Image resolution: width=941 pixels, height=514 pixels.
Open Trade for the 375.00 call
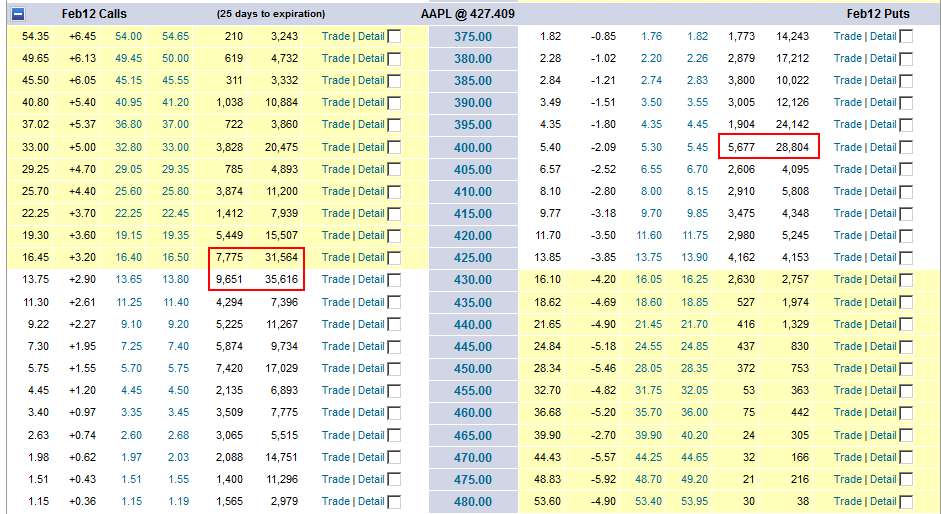point(335,36)
